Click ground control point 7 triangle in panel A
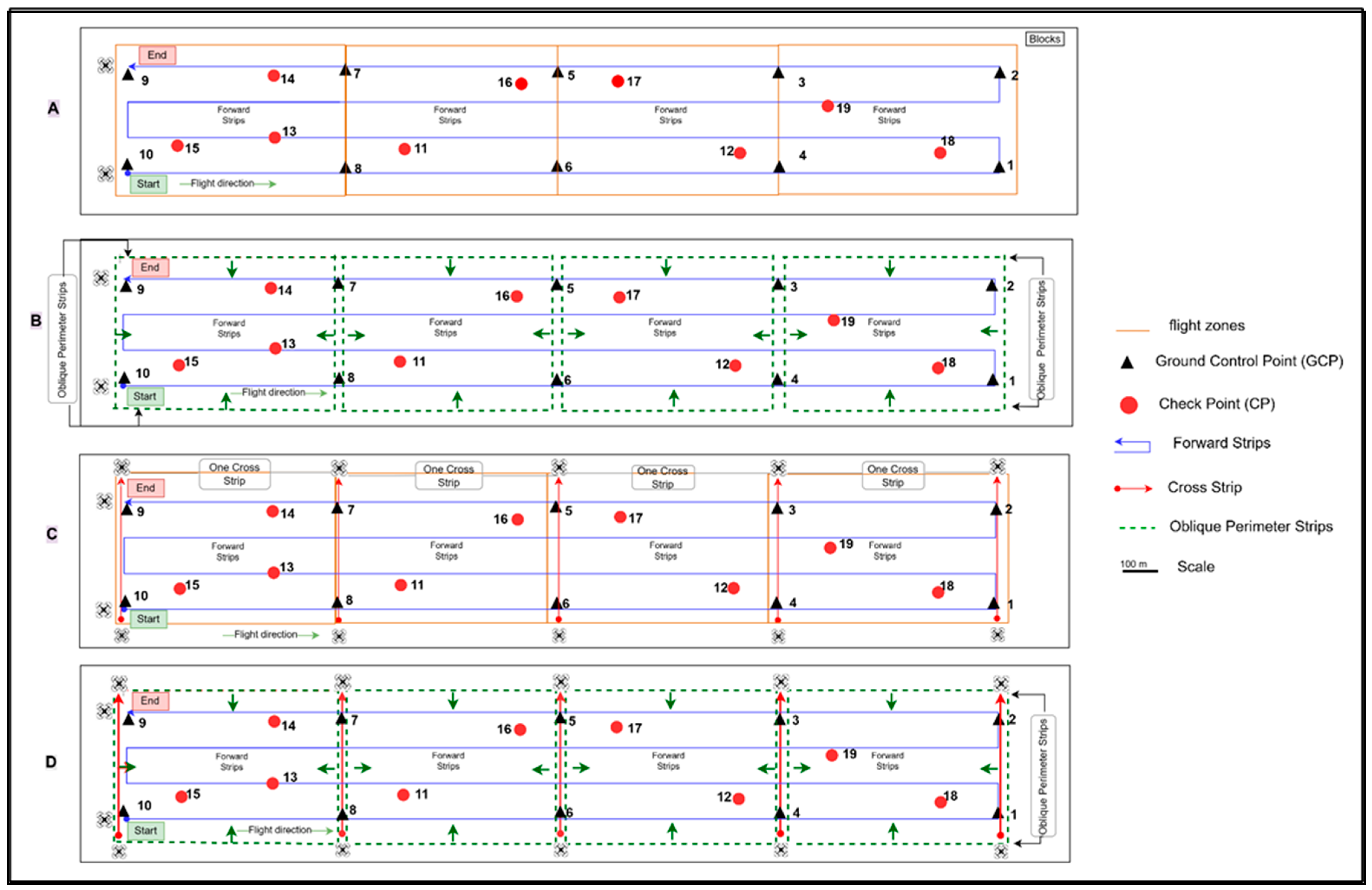 345,70
